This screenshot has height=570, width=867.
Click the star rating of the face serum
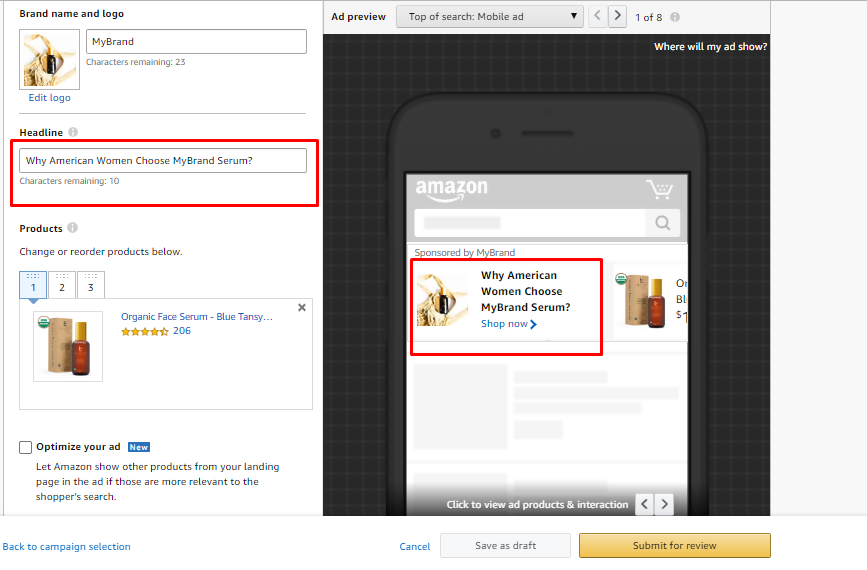click(144, 332)
